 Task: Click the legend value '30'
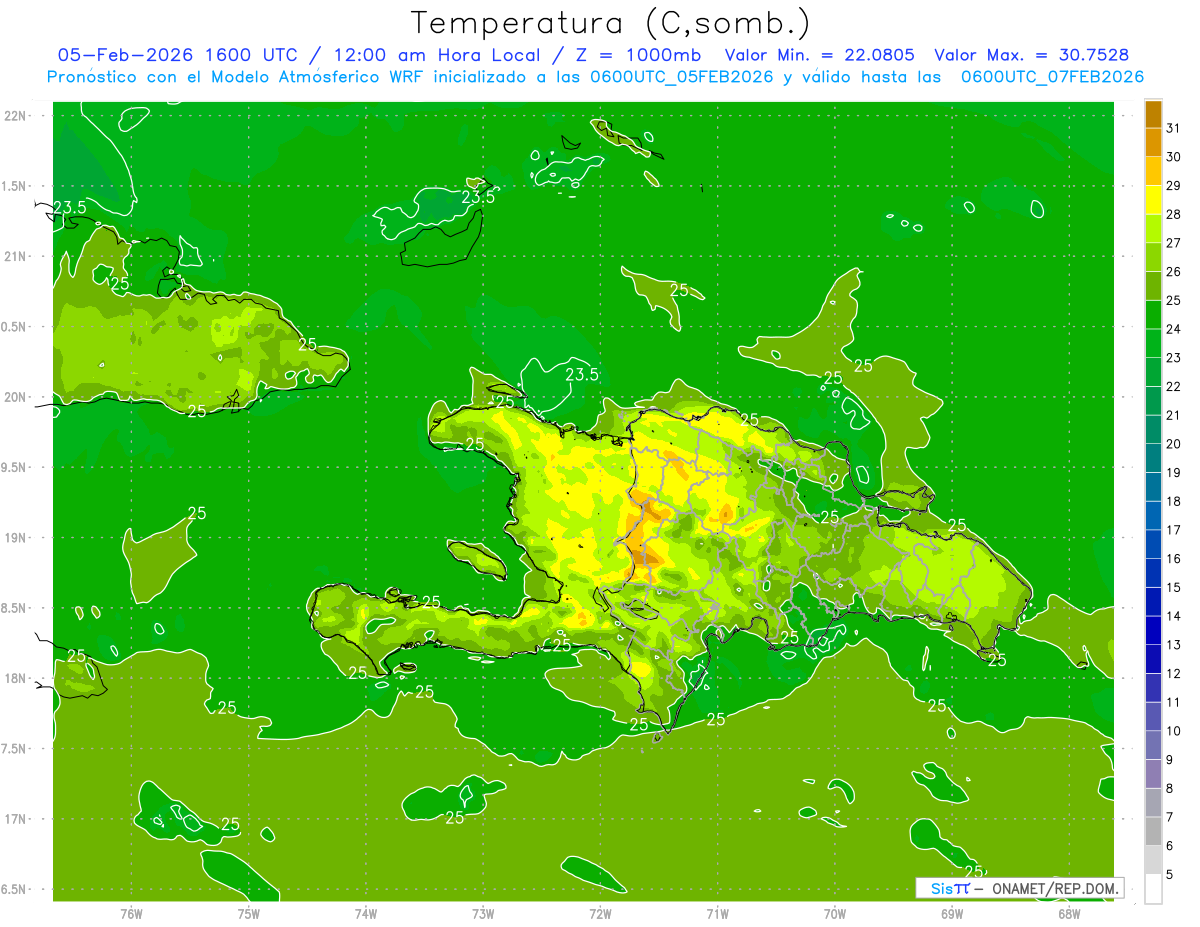pos(1174,157)
